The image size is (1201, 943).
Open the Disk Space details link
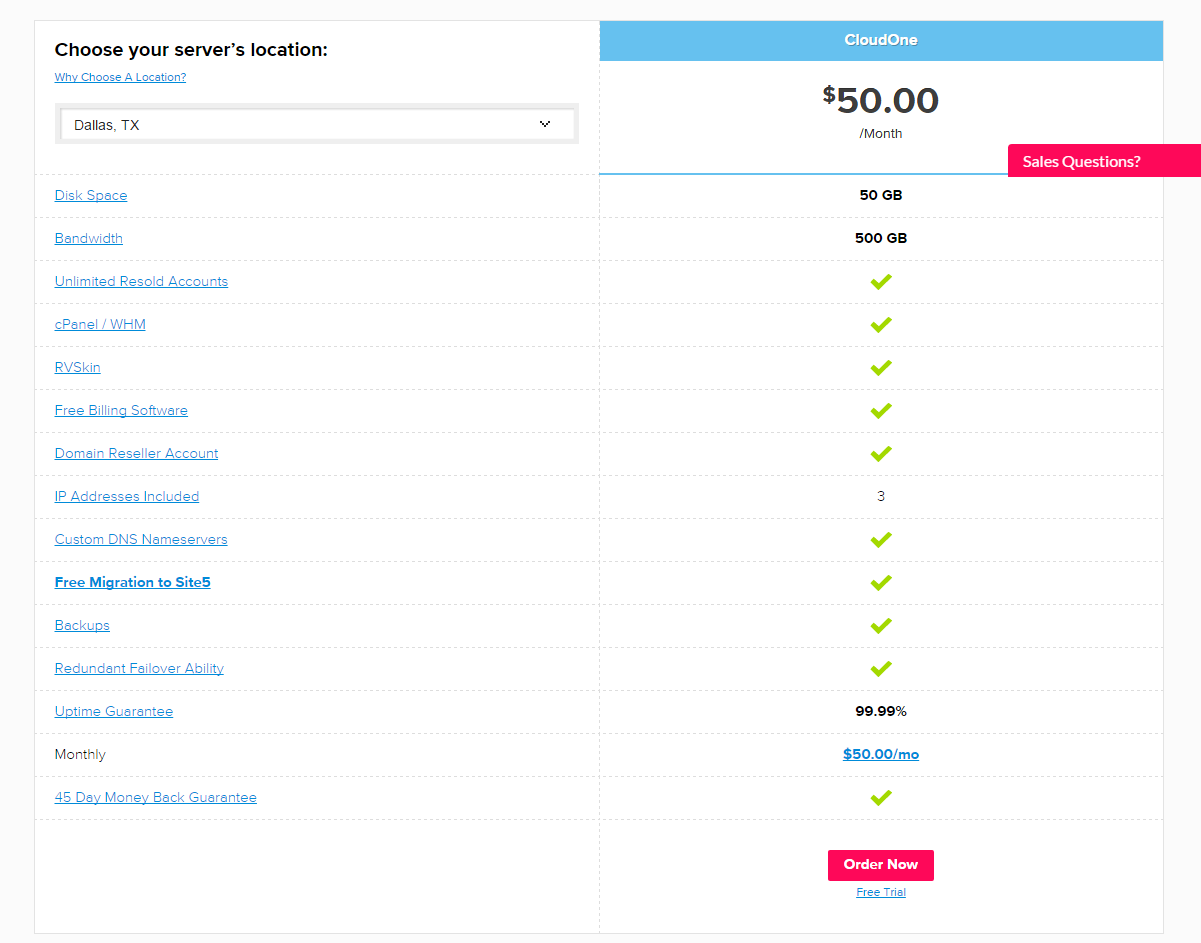(91, 195)
